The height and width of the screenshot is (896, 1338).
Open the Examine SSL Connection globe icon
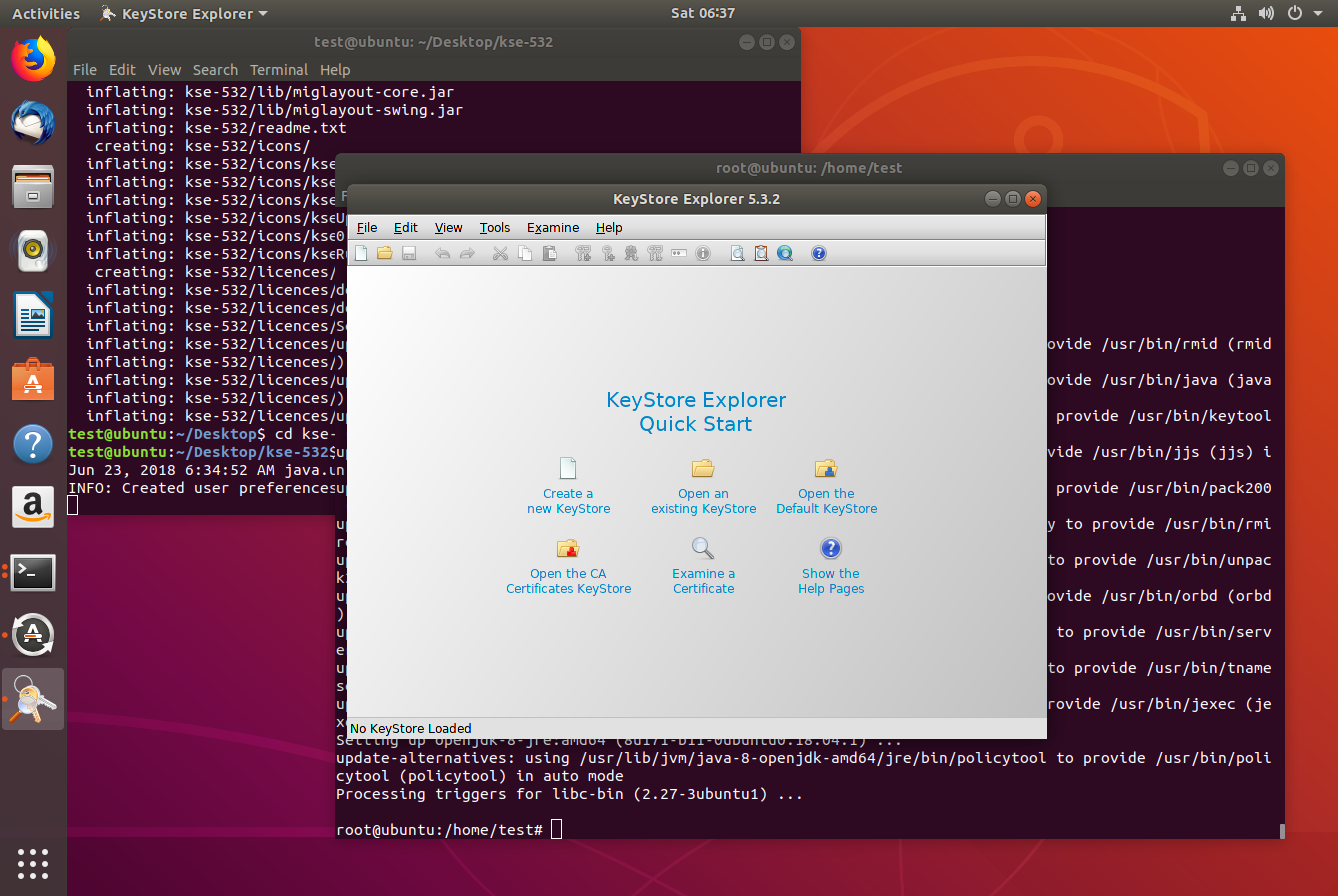coord(785,253)
